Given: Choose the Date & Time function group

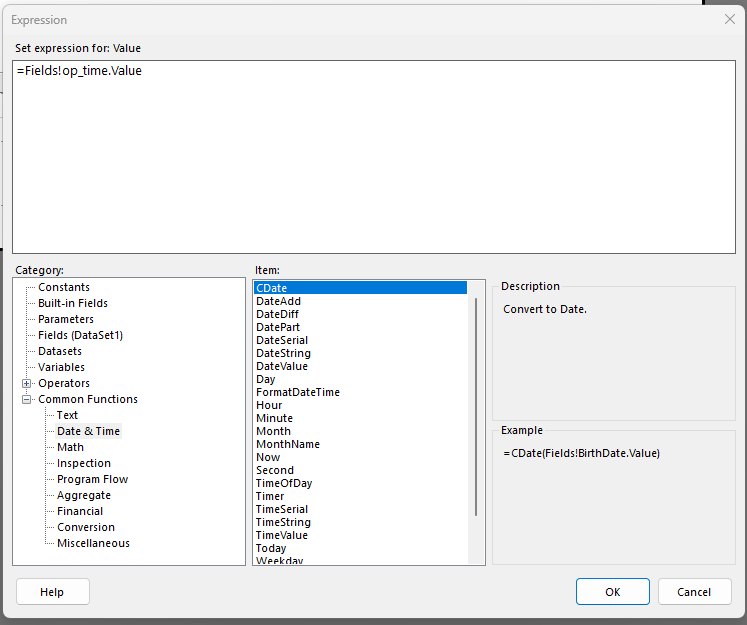Looking at the screenshot, I should (89, 431).
